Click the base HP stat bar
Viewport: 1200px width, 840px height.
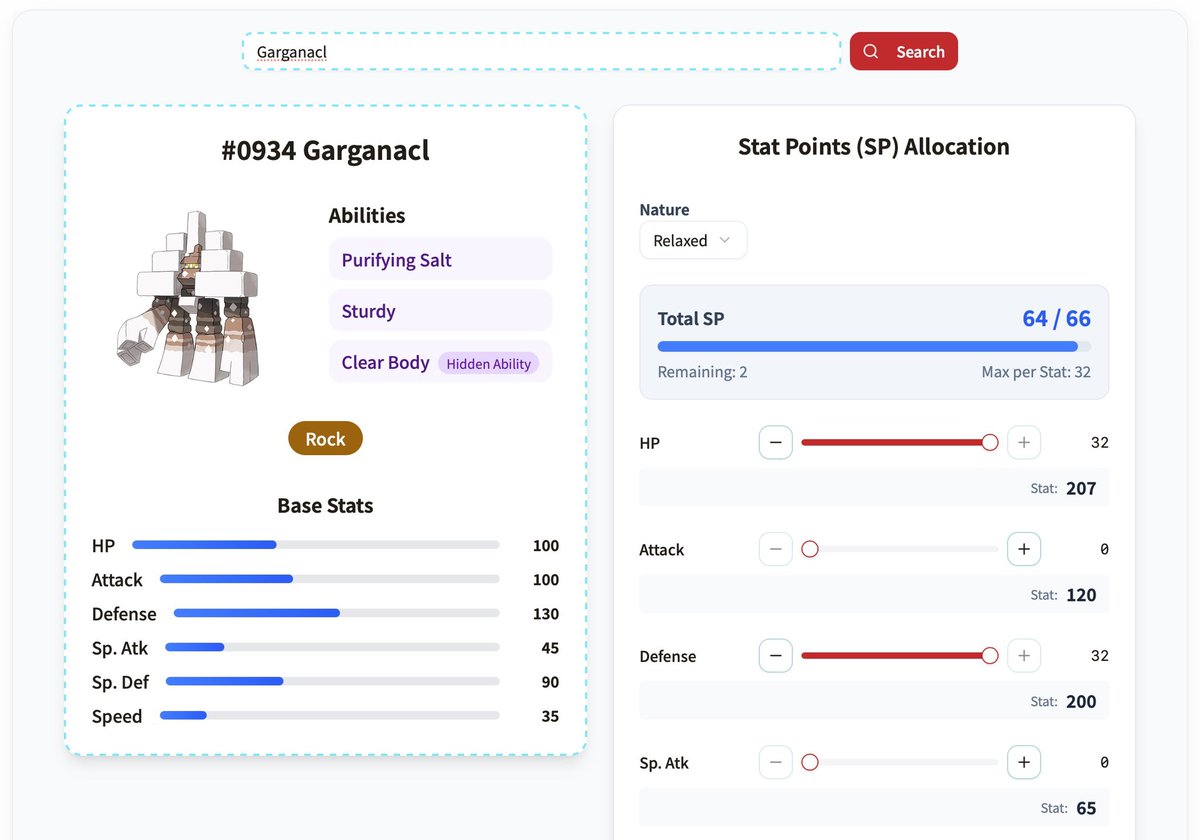tap(316, 545)
